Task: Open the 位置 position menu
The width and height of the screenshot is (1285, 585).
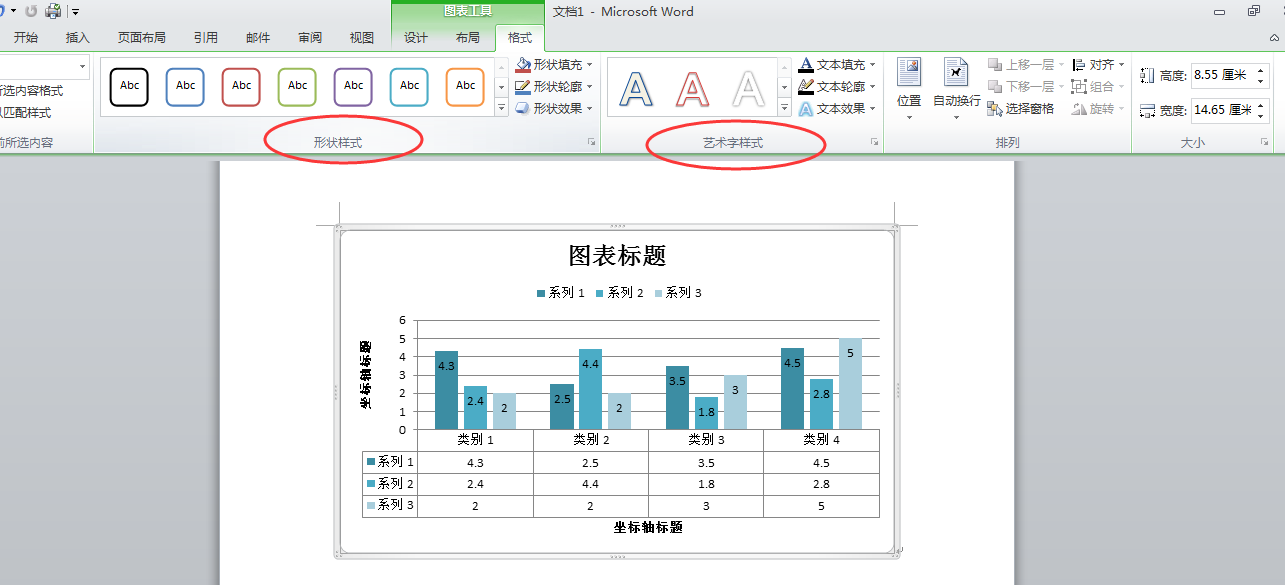Action: 909,88
